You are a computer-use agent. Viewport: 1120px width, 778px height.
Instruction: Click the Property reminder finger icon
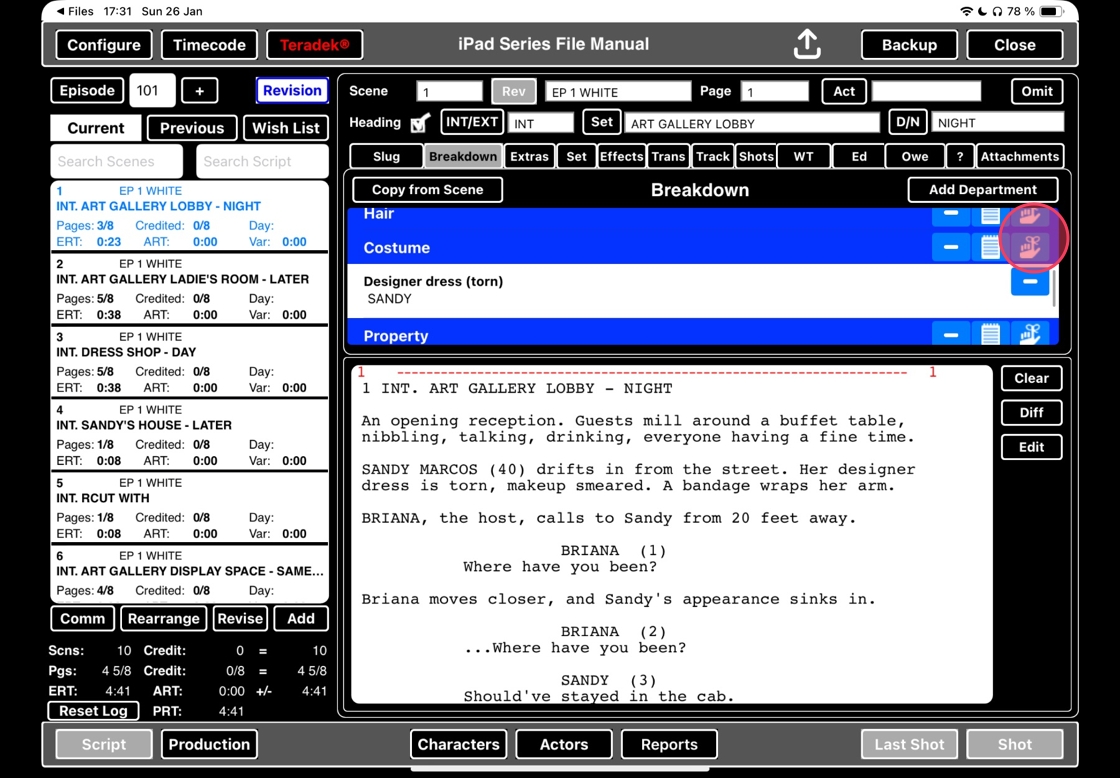point(1030,335)
